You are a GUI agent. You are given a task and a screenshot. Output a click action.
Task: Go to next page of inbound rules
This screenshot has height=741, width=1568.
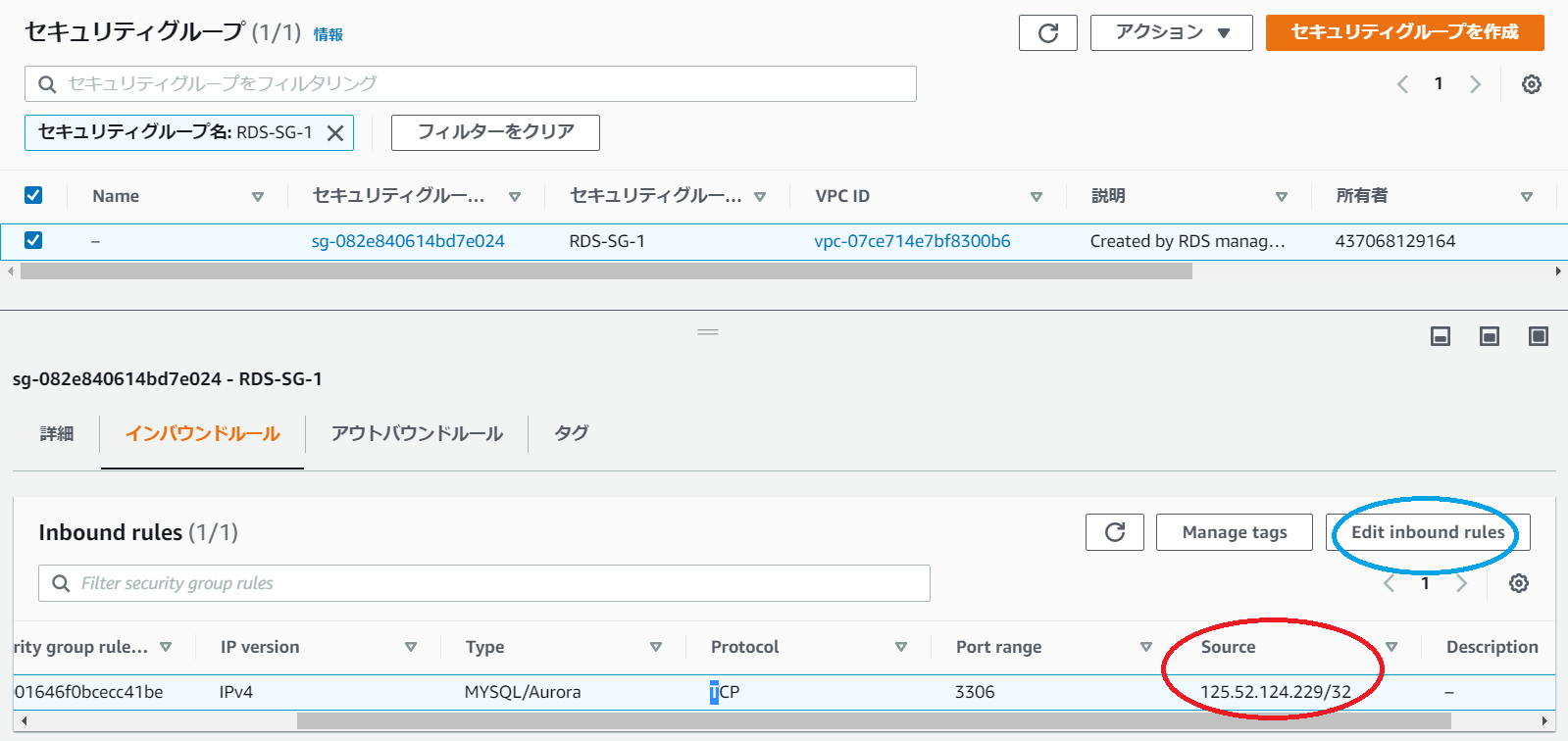tap(1461, 583)
